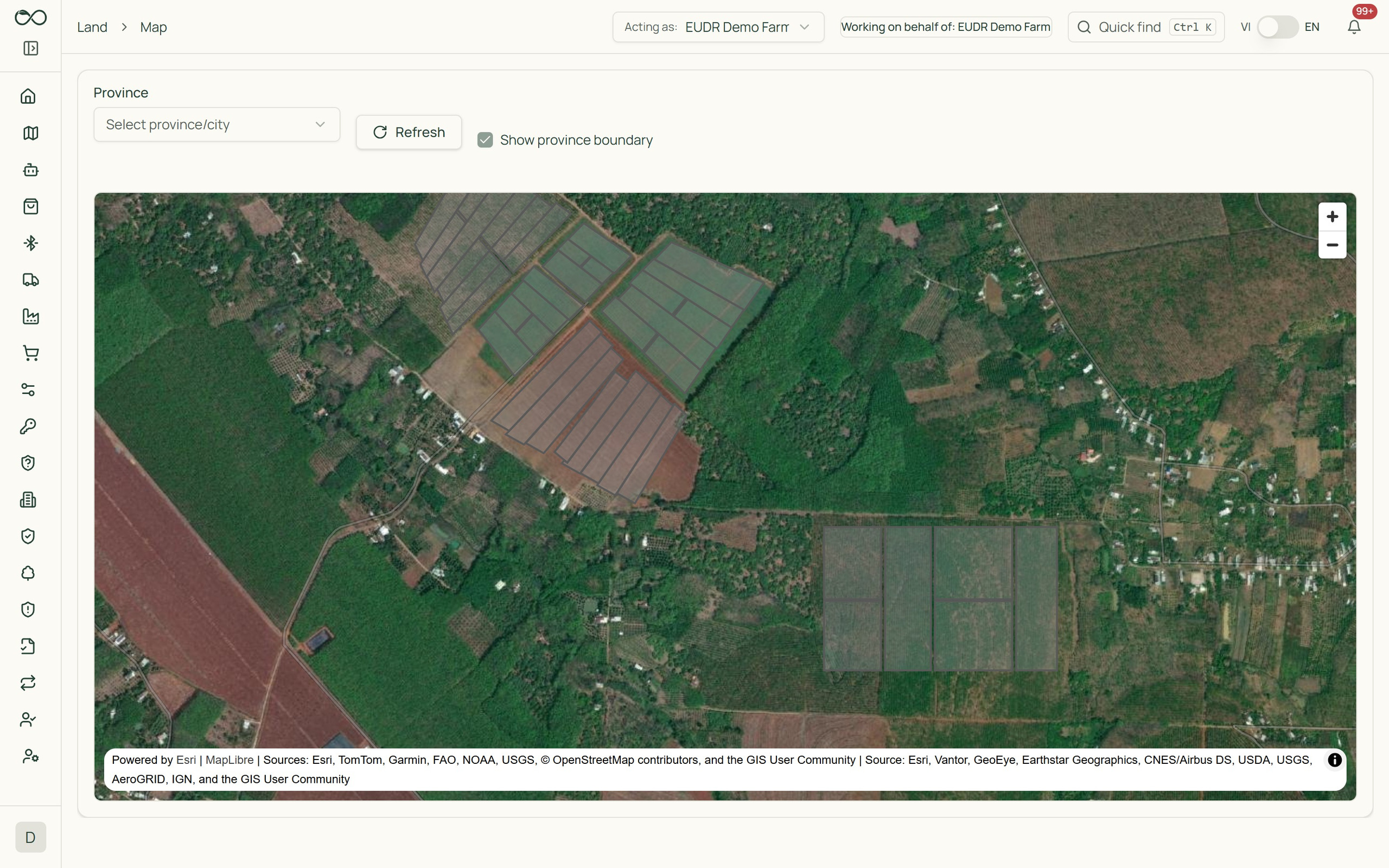The height and width of the screenshot is (868, 1389).
Task: Open the bluetooth sidebar icon
Action: point(30,244)
